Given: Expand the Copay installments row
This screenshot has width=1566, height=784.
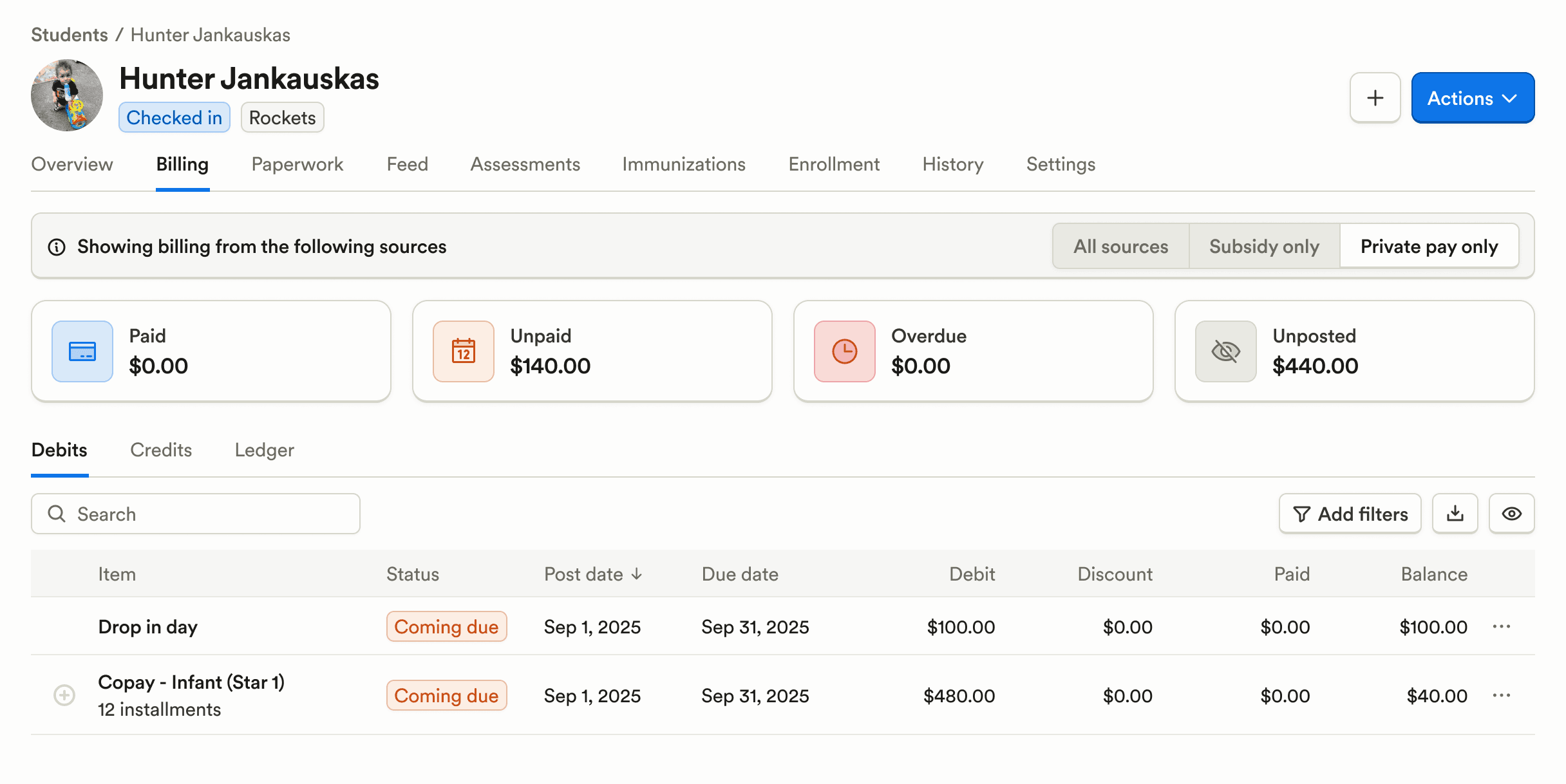Looking at the screenshot, I should pos(64,695).
